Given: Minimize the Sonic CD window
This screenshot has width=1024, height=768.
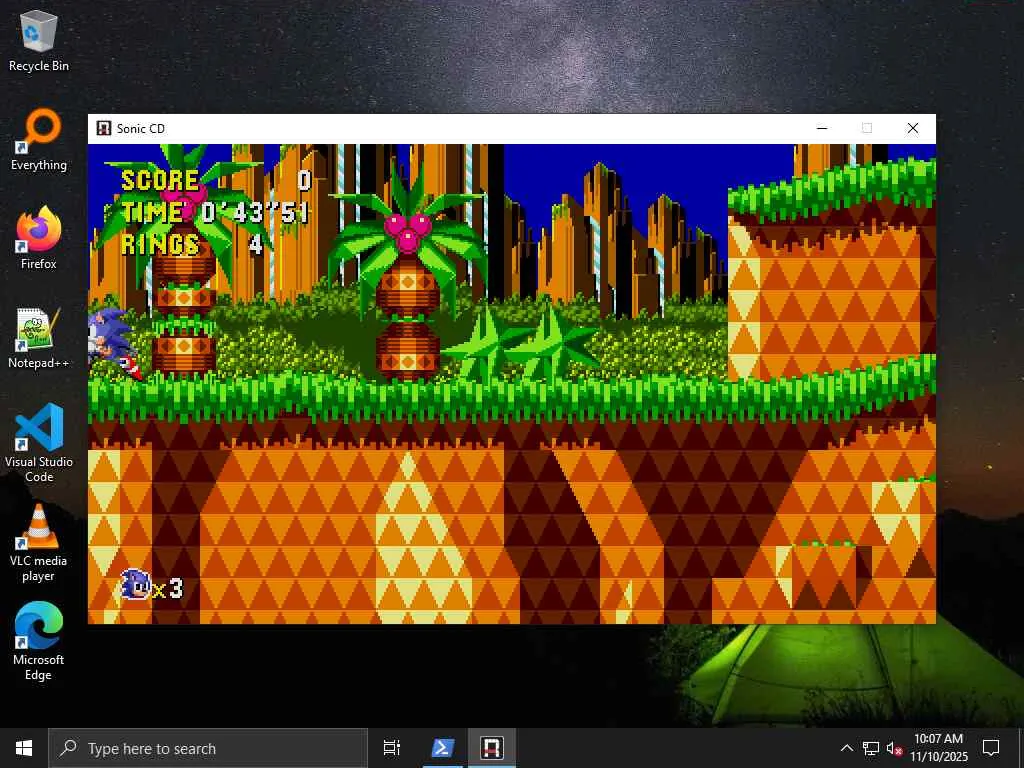Looking at the screenshot, I should pyautogui.click(x=822, y=128).
